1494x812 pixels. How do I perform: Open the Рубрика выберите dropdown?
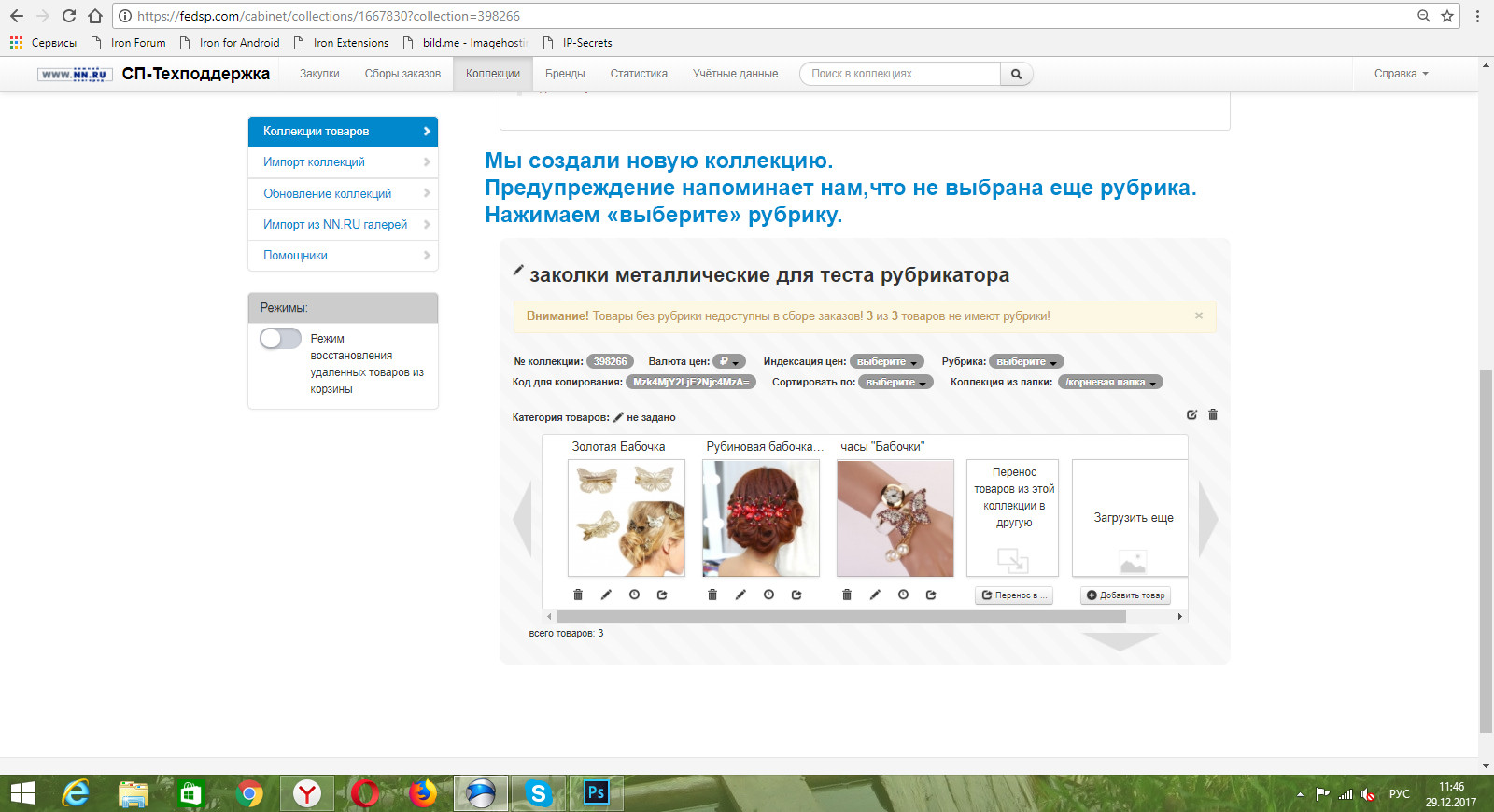tap(1025, 361)
